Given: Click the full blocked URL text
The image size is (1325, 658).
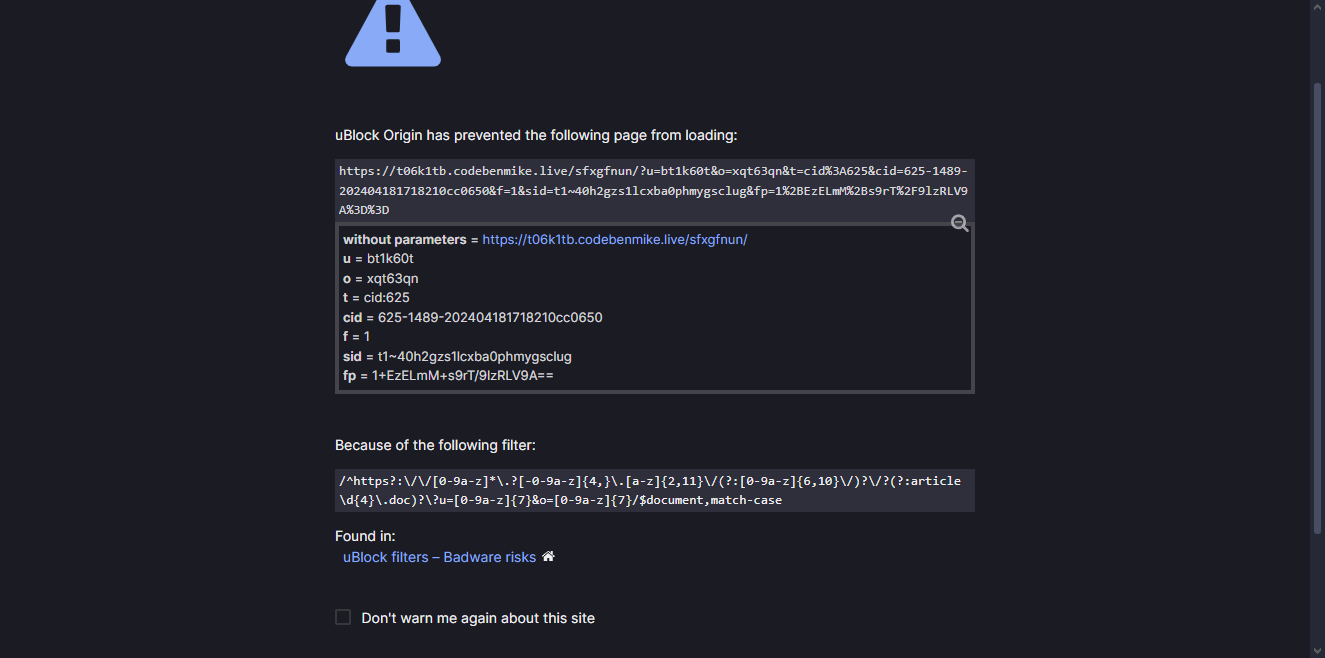Looking at the screenshot, I should point(653,190).
